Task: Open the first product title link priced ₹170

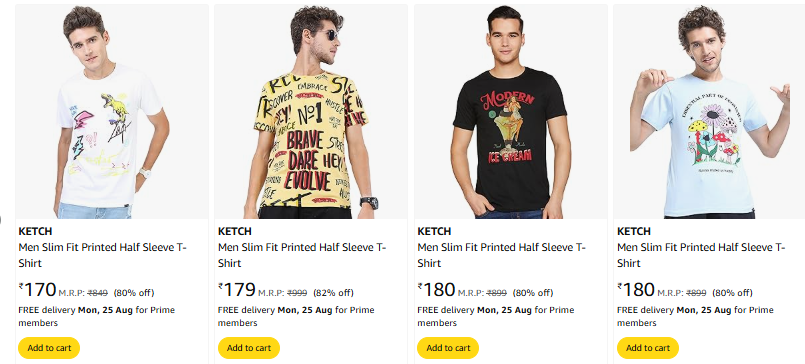Action: click(x=103, y=255)
